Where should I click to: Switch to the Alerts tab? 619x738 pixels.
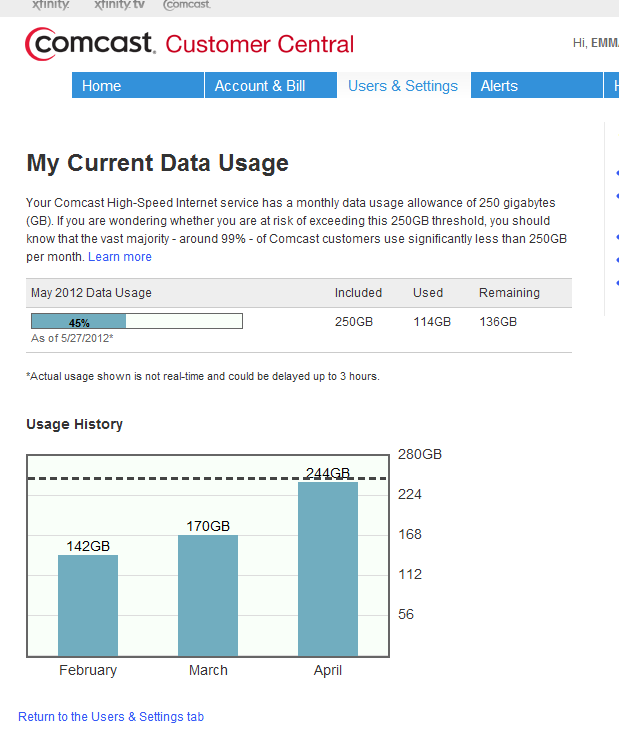499,86
